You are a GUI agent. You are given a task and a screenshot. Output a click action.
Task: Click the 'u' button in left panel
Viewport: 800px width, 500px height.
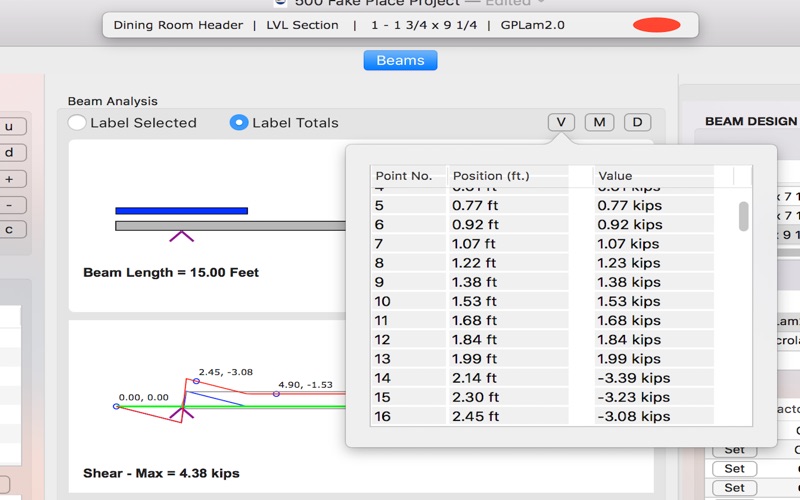[x=9, y=127]
